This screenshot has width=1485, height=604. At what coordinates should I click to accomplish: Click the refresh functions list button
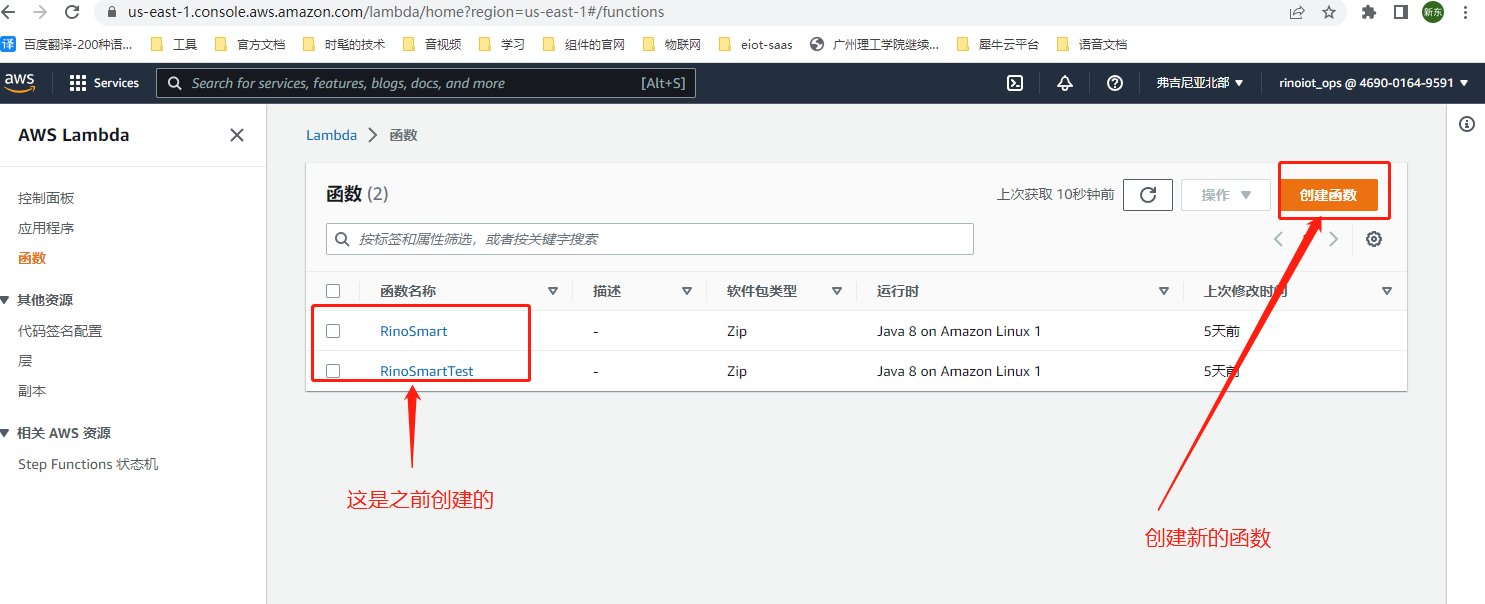coord(1148,195)
